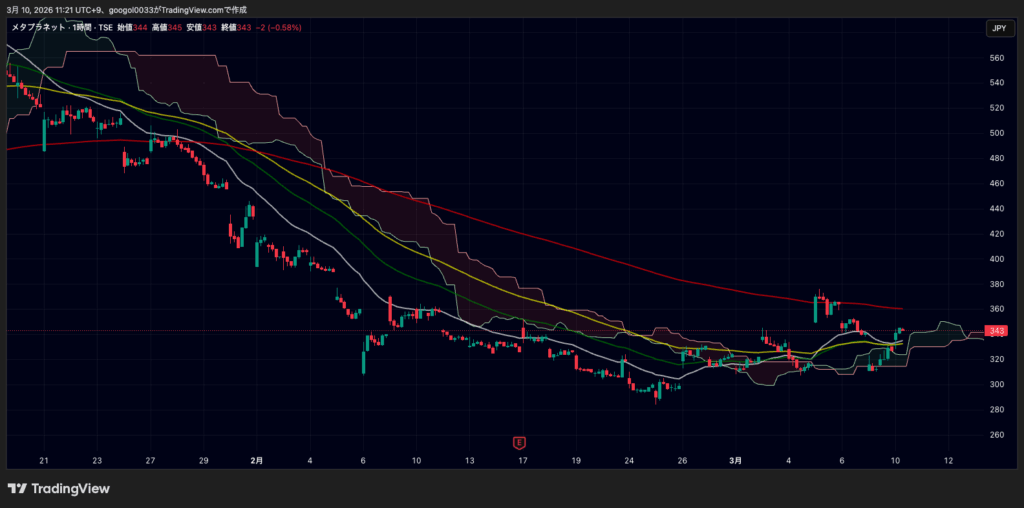Click the メタプラネット symbol title

[38, 27]
